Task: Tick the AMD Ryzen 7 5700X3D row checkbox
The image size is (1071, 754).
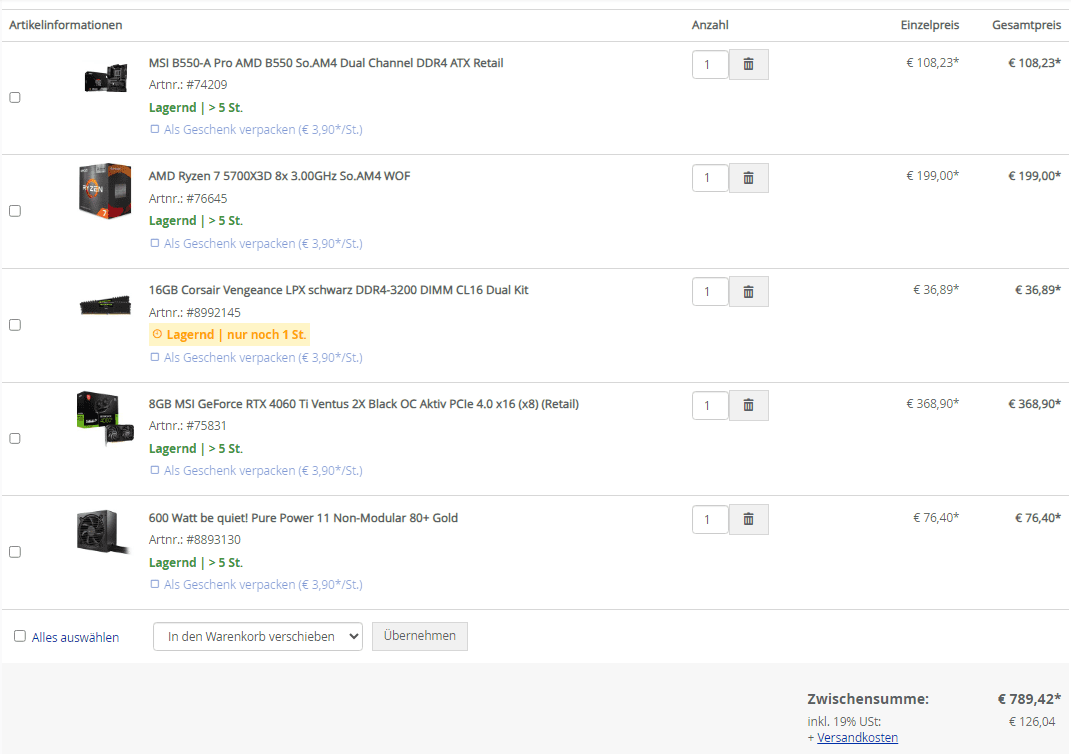Action: [x=15, y=211]
